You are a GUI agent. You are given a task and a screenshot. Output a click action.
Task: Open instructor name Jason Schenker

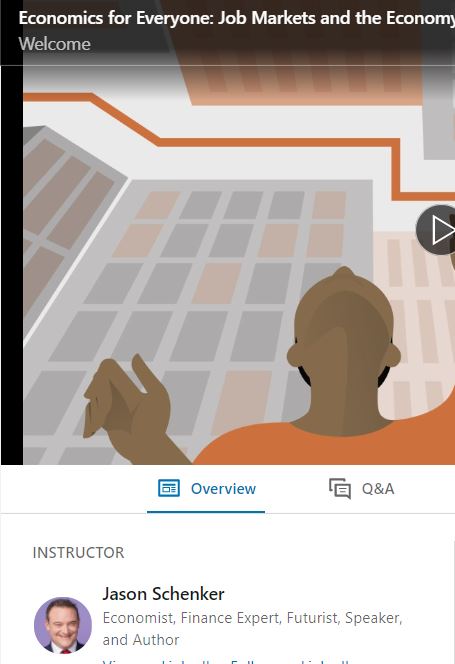[164, 594]
